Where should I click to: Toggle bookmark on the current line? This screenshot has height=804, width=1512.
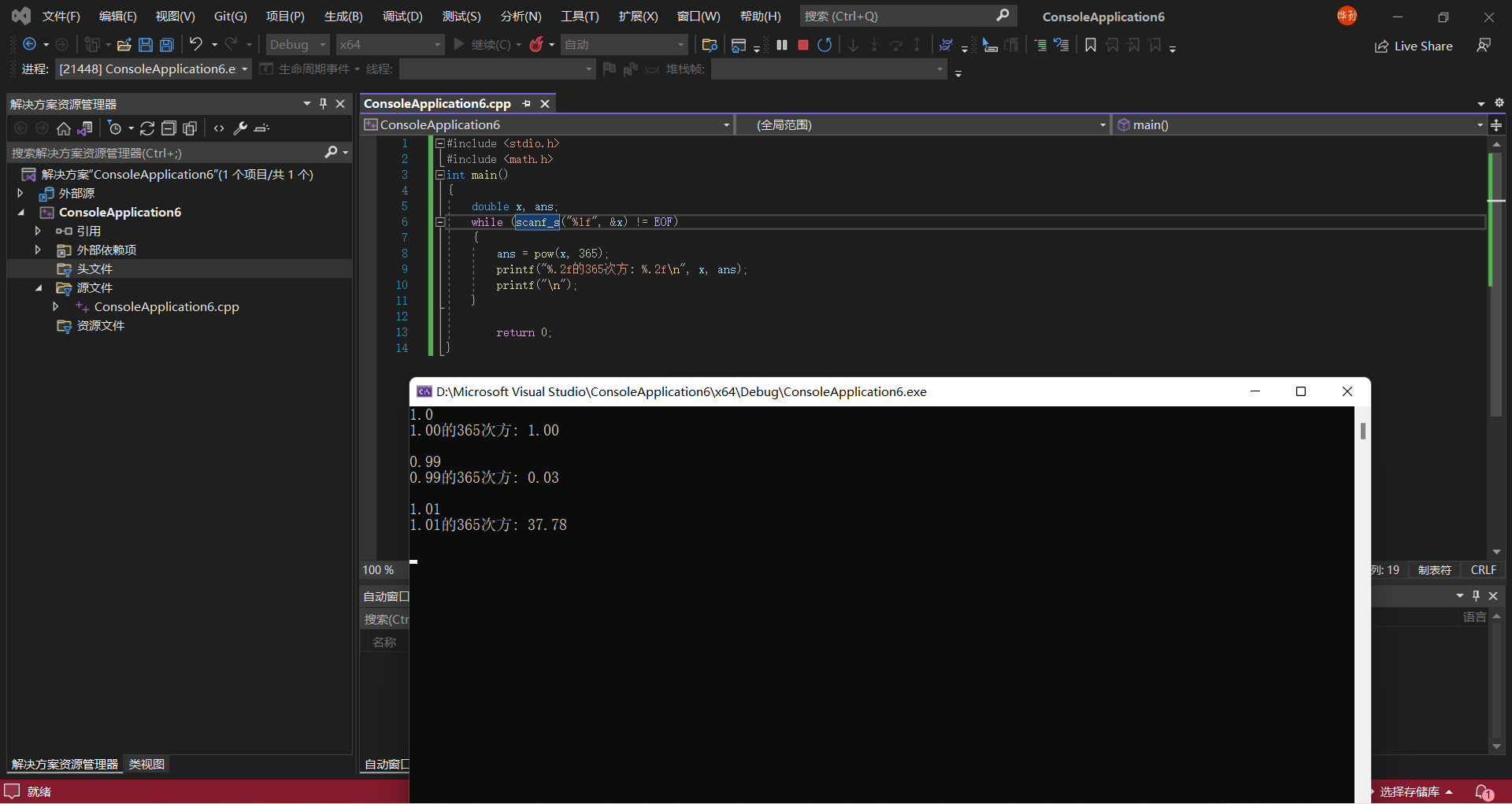coord(1090,45)
